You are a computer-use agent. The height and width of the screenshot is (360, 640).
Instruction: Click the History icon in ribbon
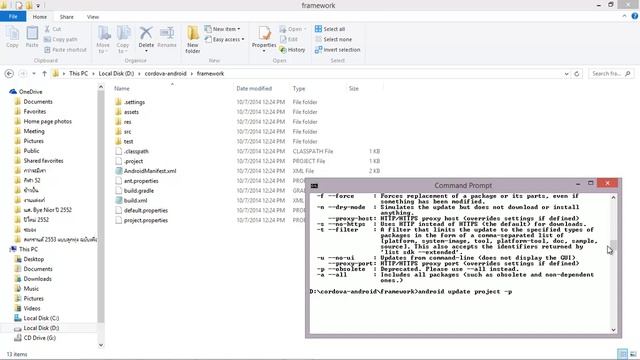(292, 49)
